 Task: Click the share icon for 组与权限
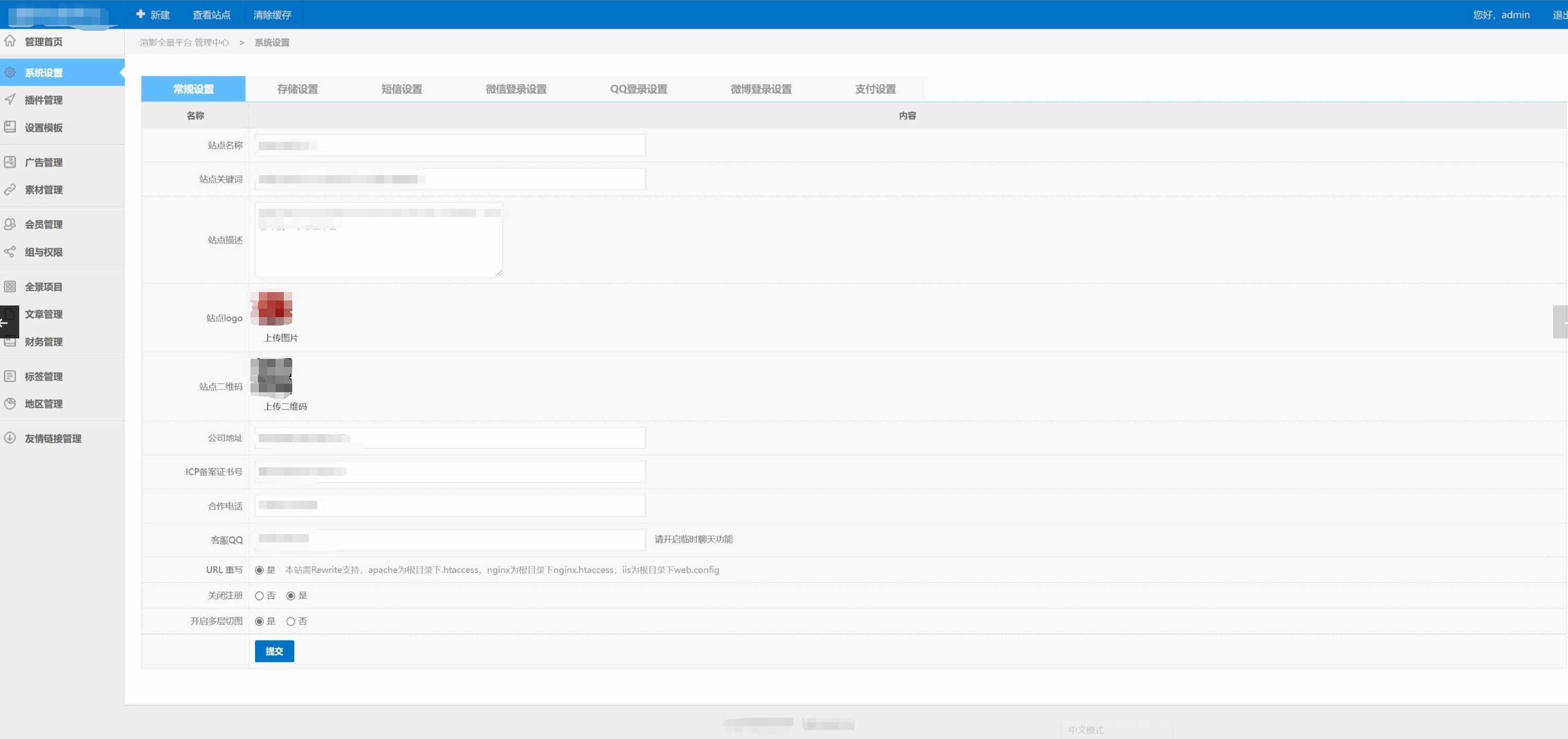[x=10, y=251]
